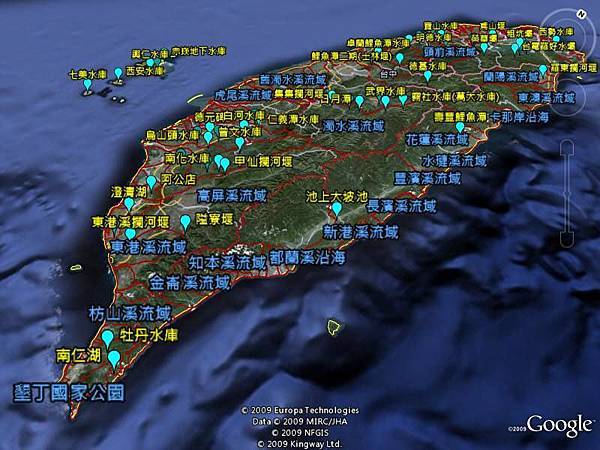Click the 新港溪流域 label
This screenshot has height=450, width=600.
tap(361, 232)
